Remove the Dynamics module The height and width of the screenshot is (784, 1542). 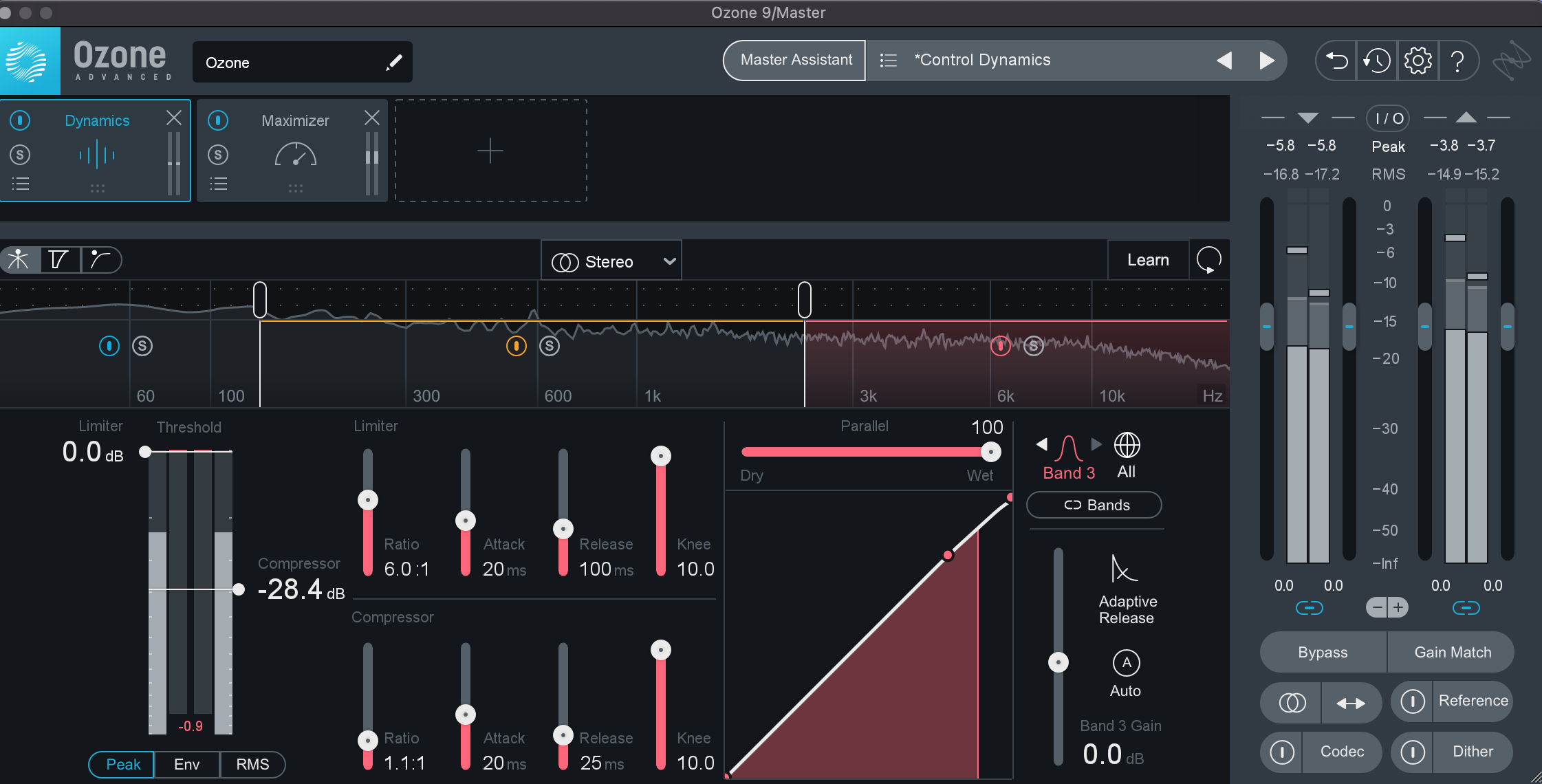click(174, 118)
